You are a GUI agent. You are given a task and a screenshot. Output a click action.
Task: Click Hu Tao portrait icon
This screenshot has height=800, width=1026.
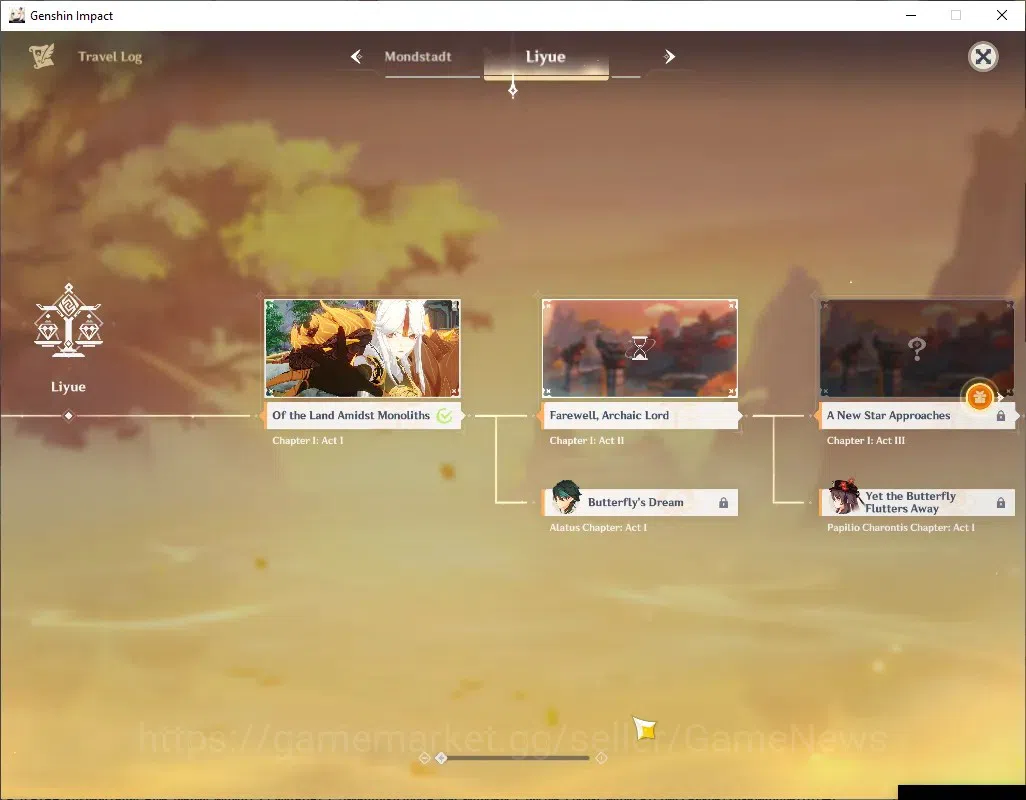(844, 497)
